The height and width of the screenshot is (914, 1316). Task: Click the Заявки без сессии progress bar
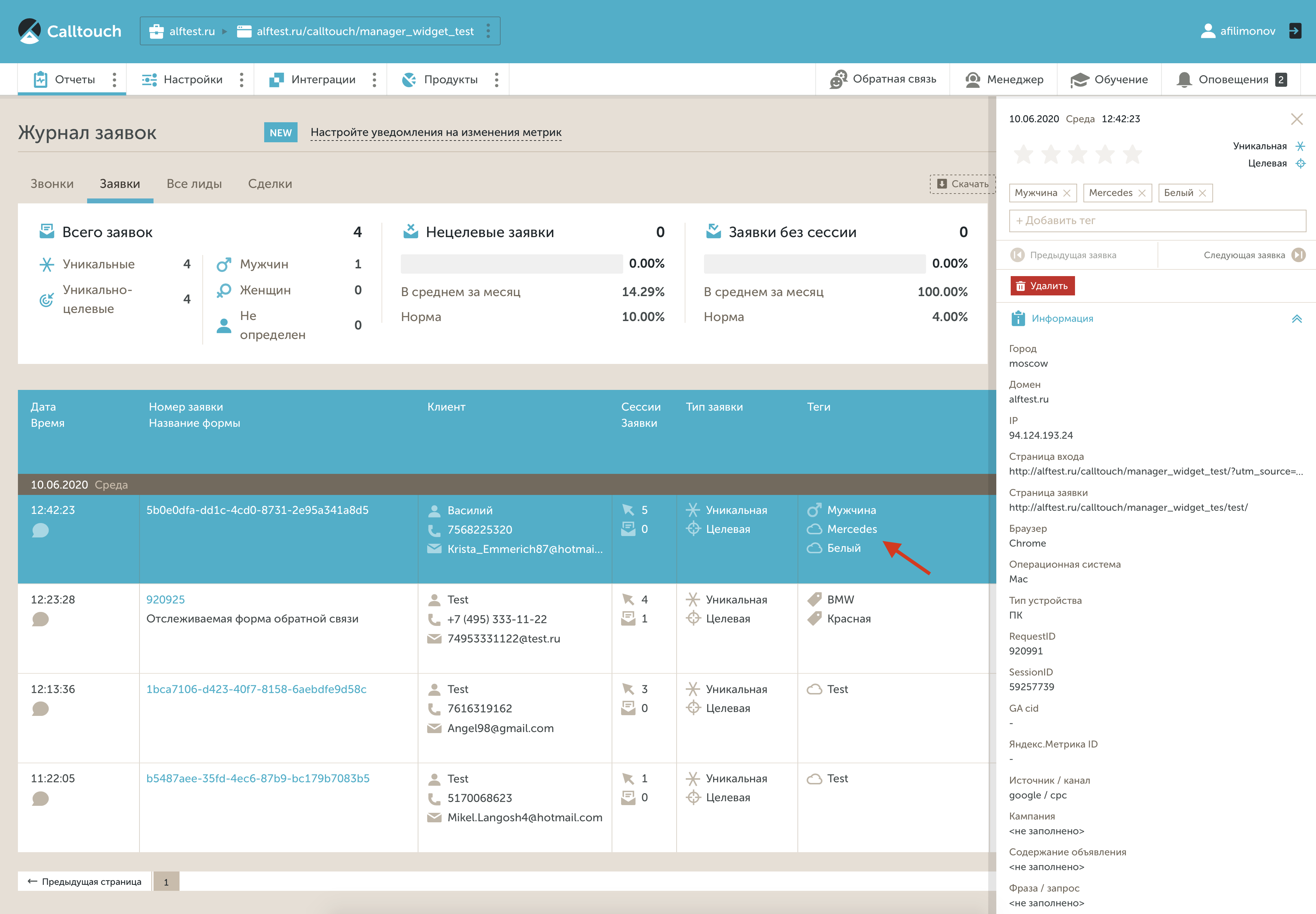tap(814, 263)
